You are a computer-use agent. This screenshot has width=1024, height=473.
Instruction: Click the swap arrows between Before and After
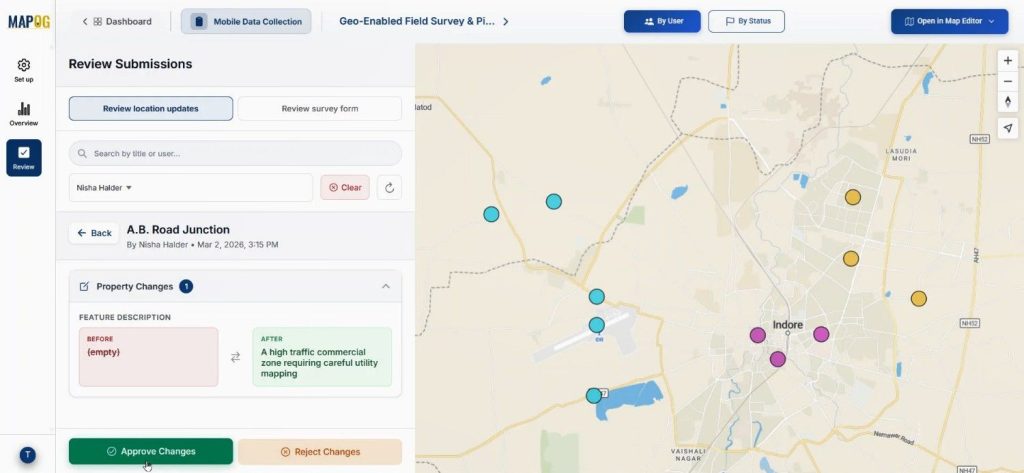click(x=235, y=357)
